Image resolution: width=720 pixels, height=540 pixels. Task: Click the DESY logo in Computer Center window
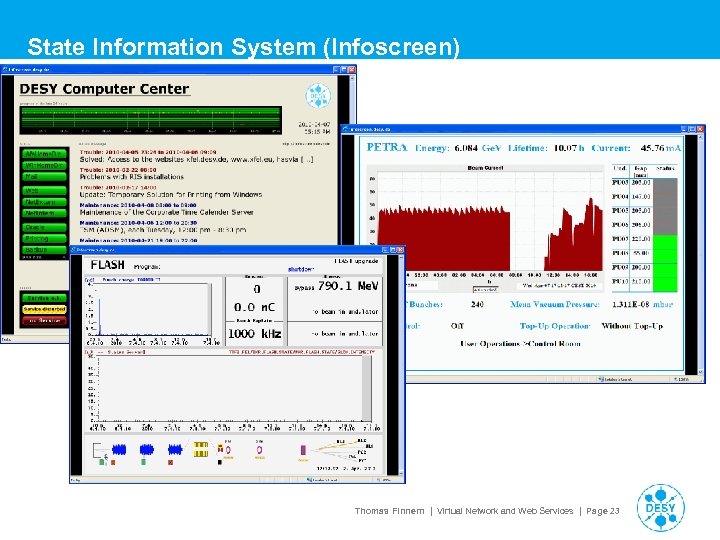click(x=318, y=96)
